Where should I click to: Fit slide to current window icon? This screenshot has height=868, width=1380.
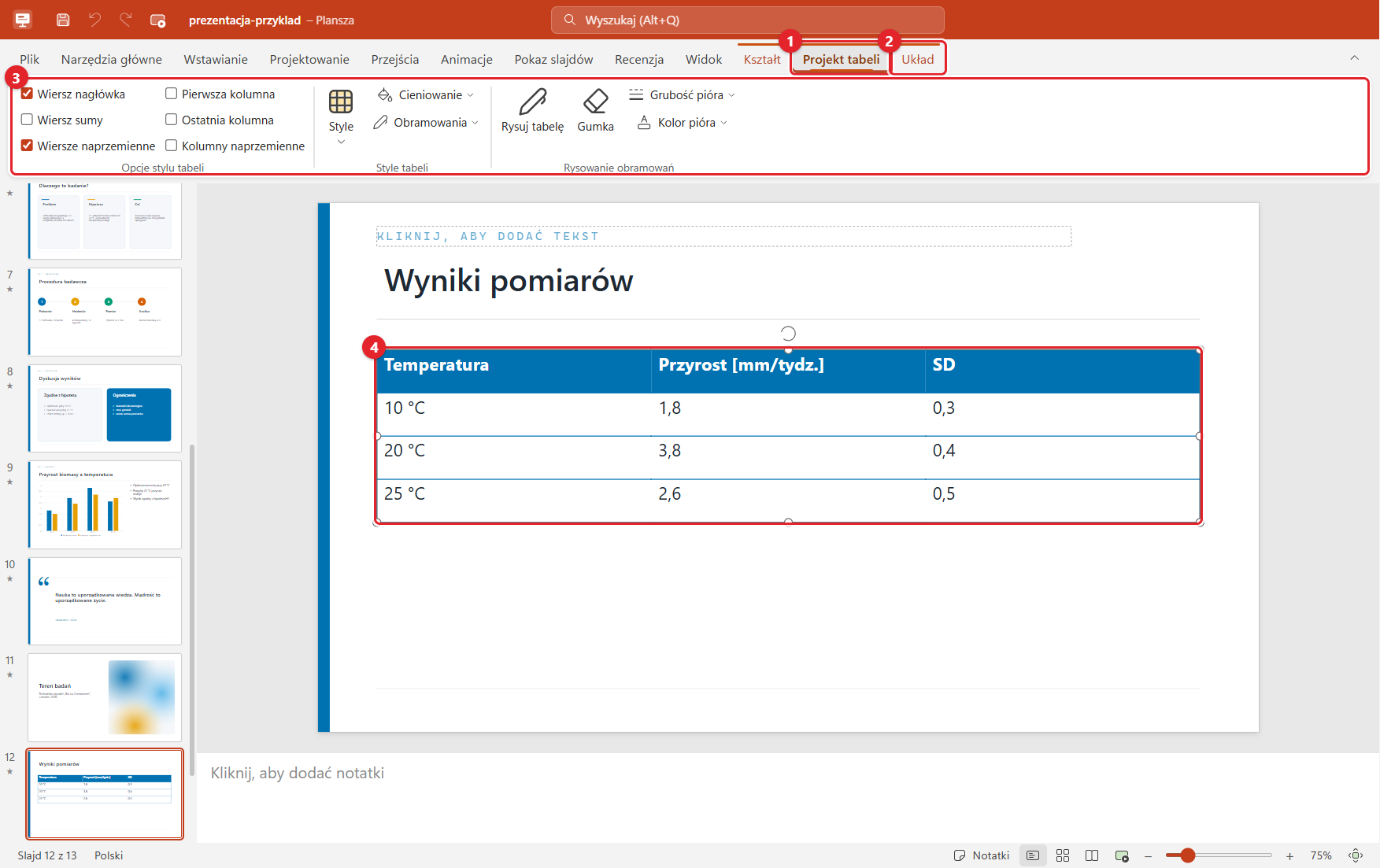pyautogui.click(x=1356, y=855)
